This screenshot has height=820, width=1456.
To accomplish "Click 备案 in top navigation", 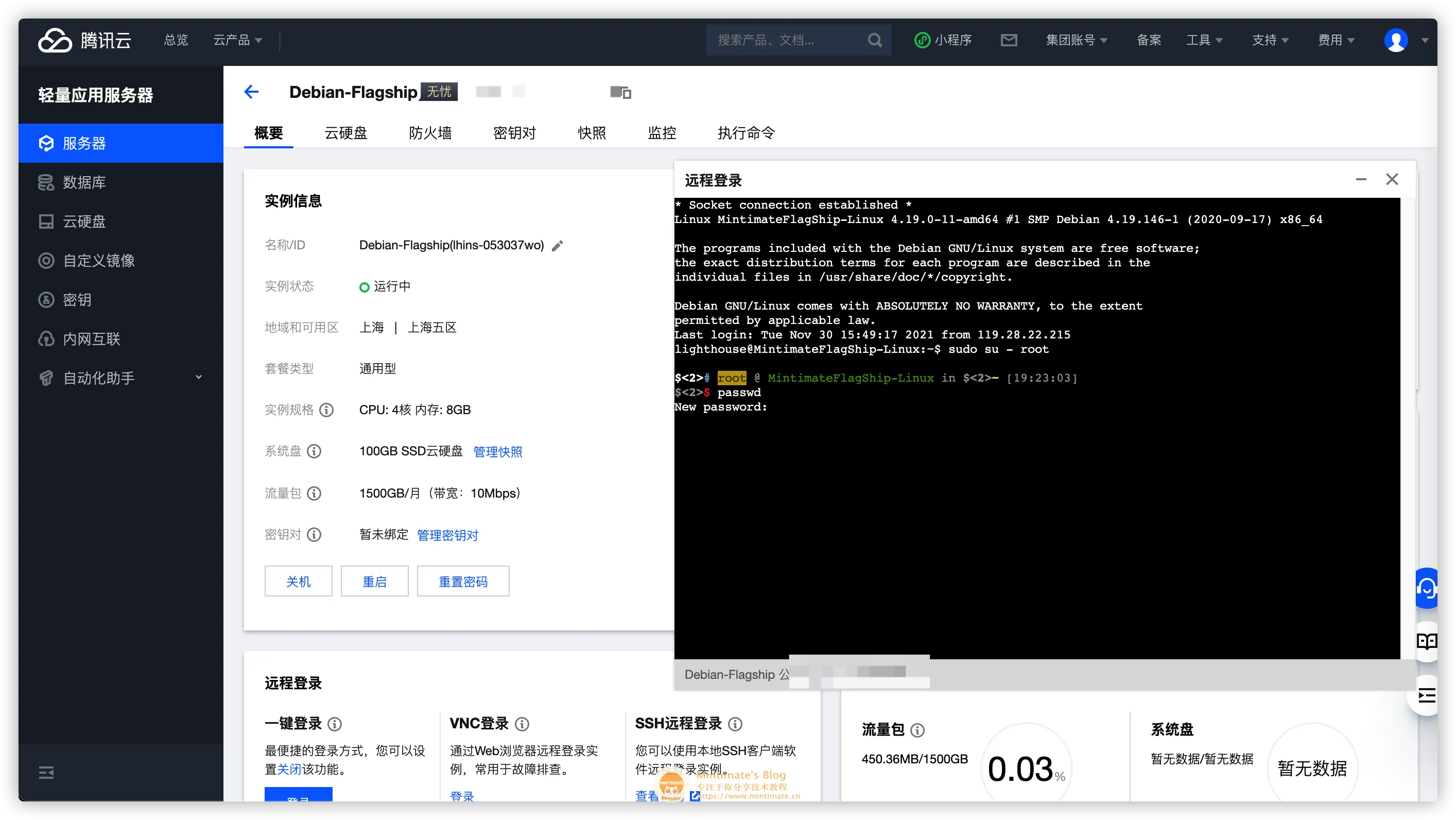I will coord(1149,40).
